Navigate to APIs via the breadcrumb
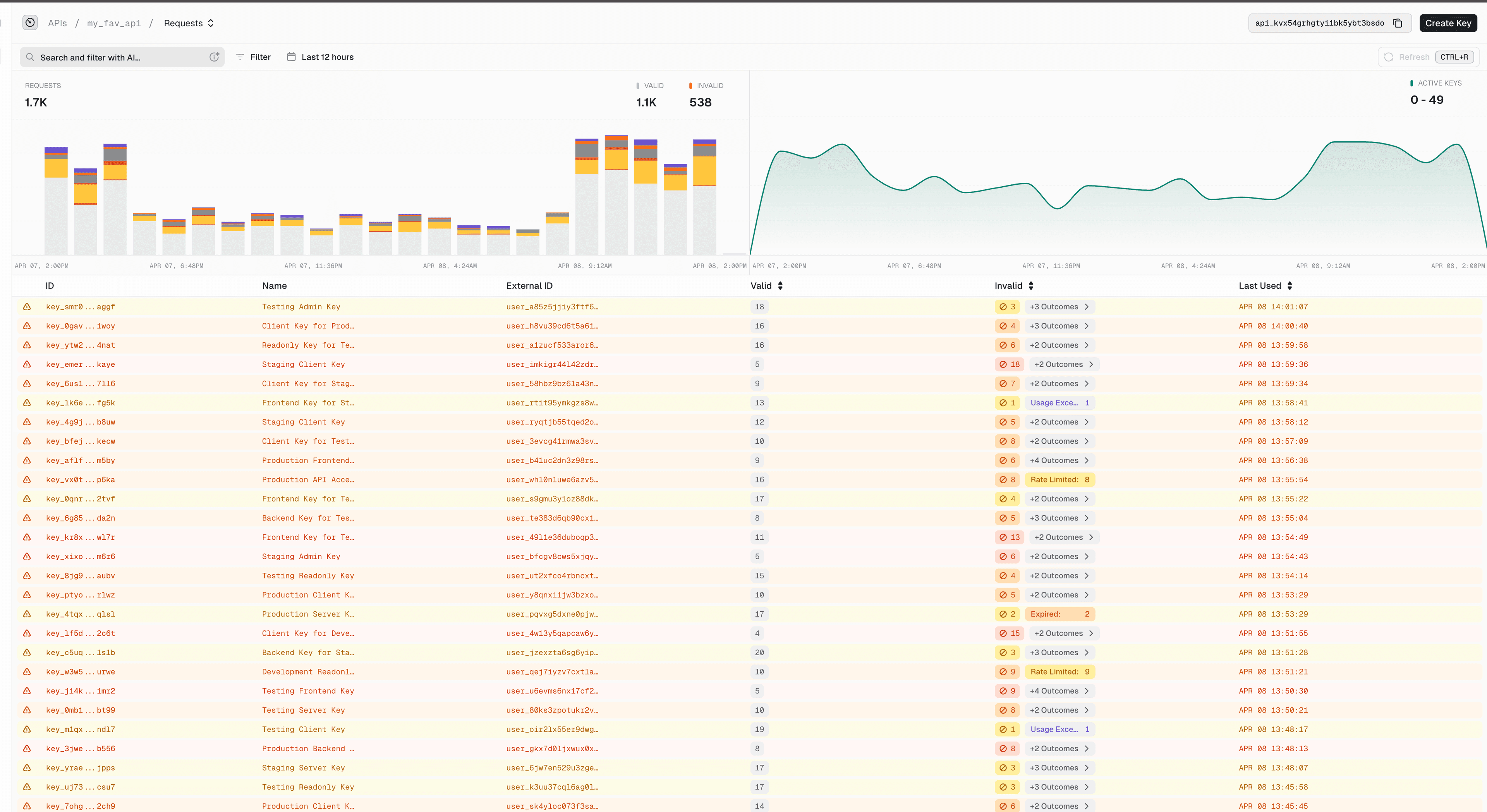This screenshot has width=1487, height=812. (57, 23)
